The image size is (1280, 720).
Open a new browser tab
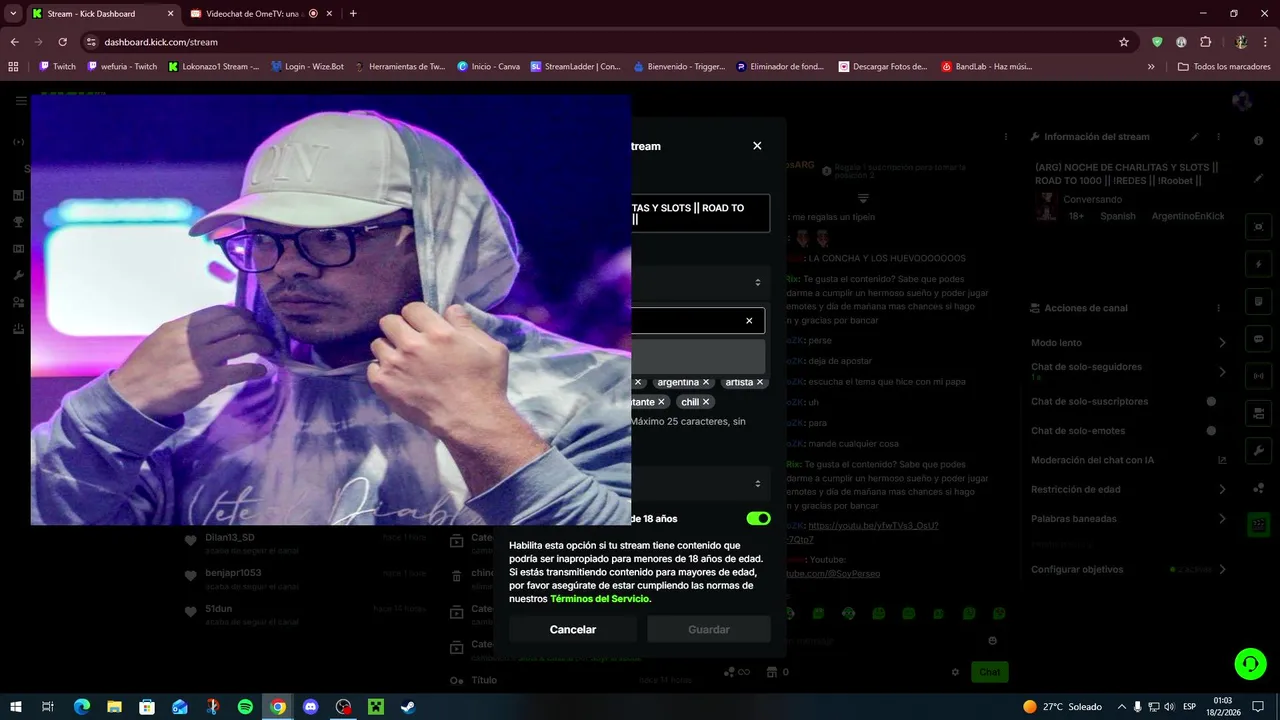click(353, 14)
